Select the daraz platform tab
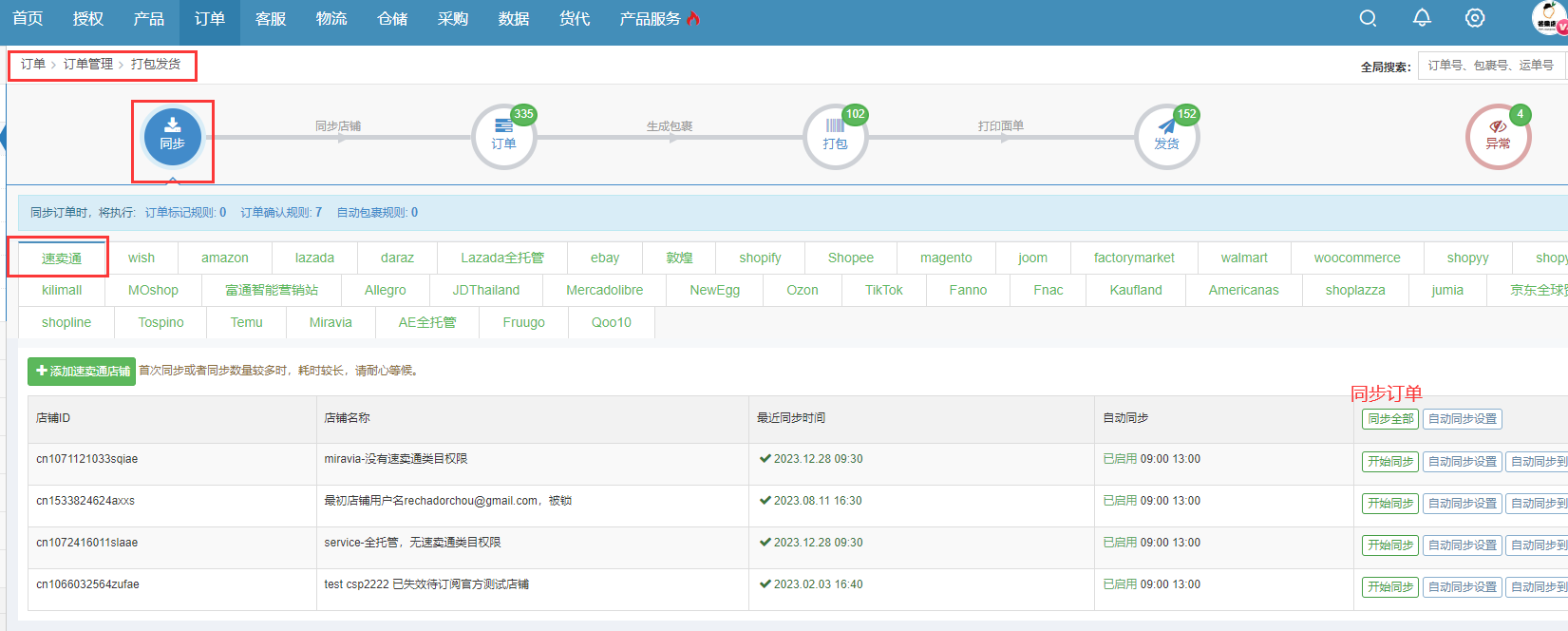This screenshot has width=1568, height=631. tap(398, 258)
